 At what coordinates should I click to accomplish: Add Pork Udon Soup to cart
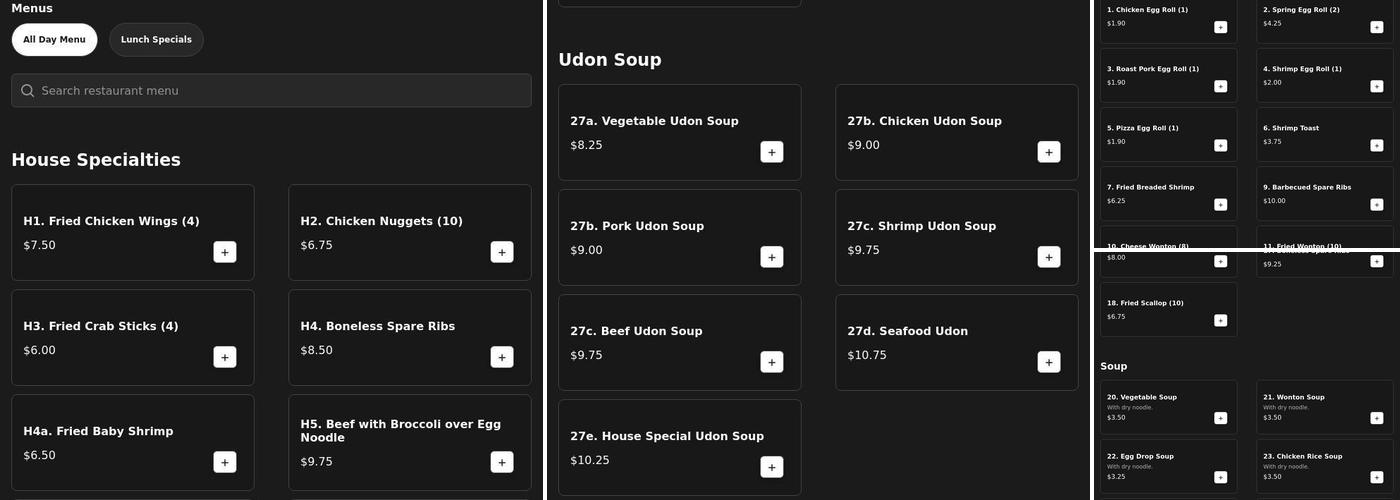[771, 257]
